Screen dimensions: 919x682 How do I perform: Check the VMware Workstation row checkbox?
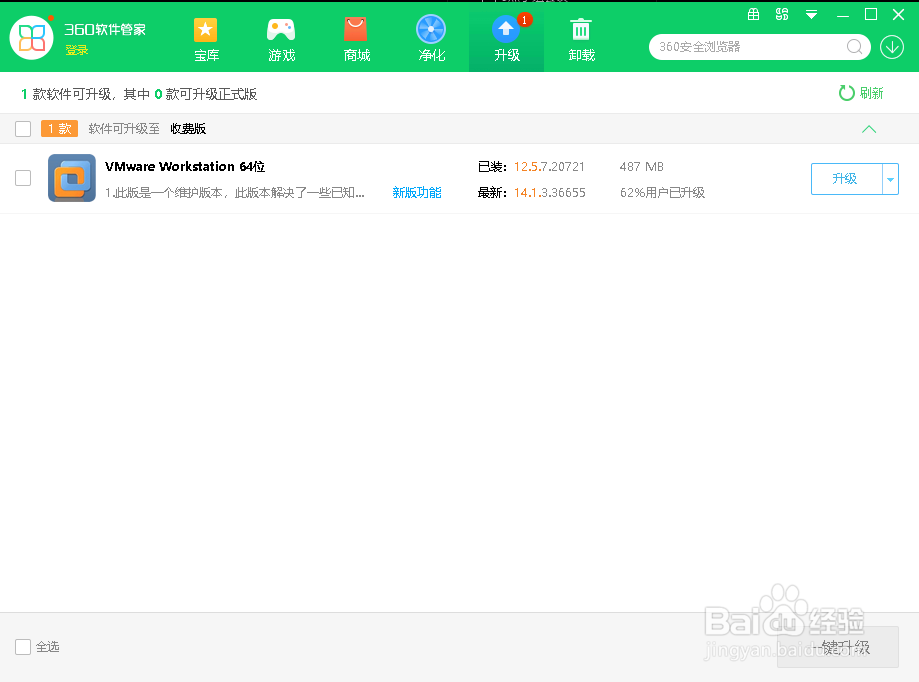23,178
